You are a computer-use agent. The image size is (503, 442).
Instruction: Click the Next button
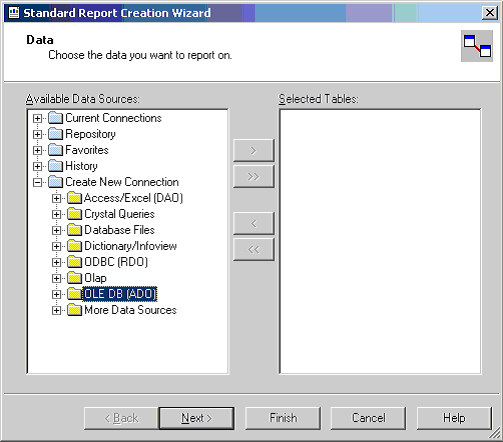[x=196, y=418]
